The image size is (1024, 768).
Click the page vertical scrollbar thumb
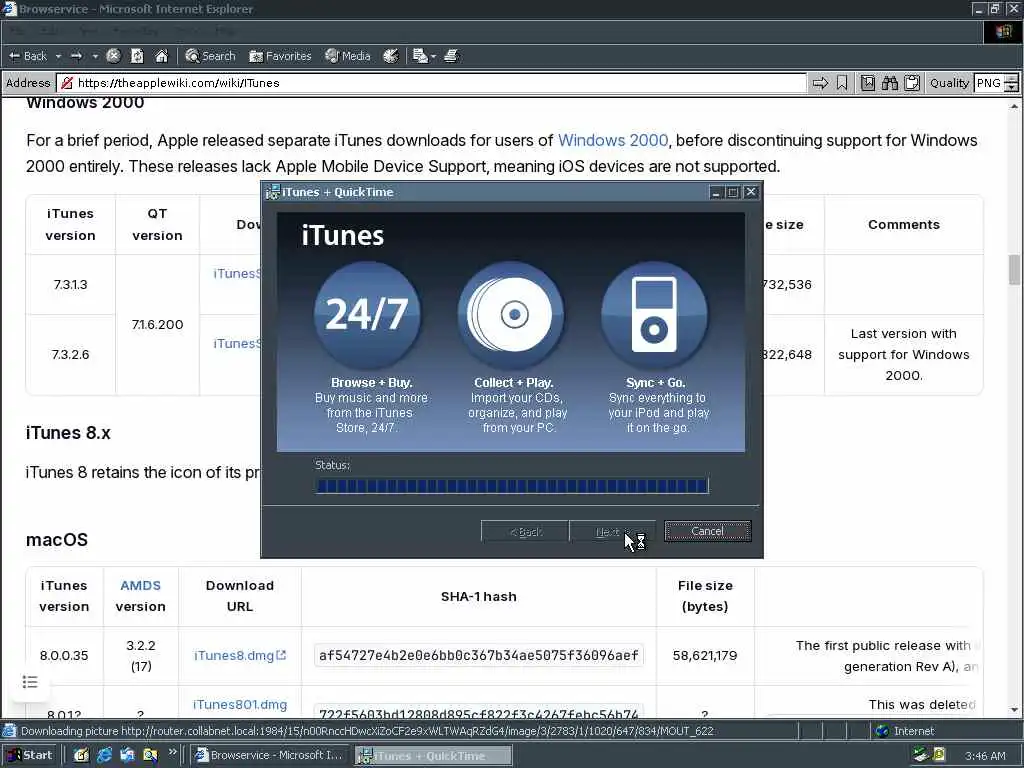click(x=1014, y=270)
